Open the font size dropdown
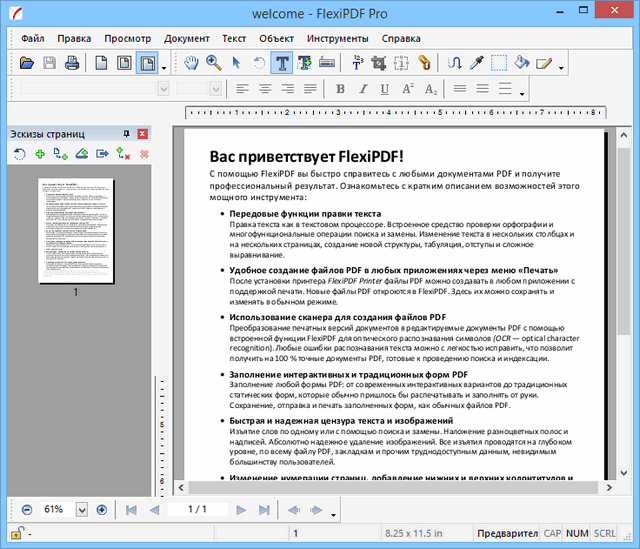 [x=216, y=89]
